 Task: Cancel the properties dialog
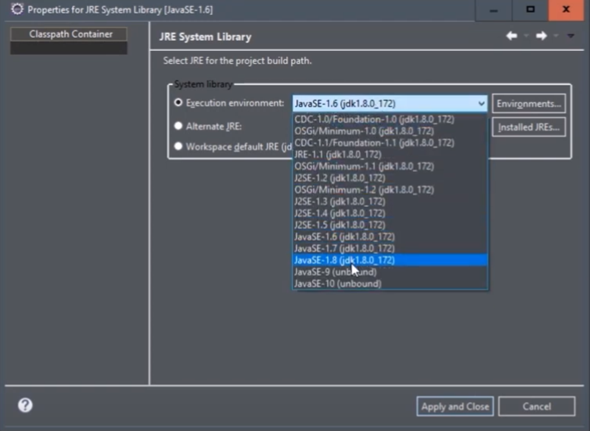[x=537, y=406]
